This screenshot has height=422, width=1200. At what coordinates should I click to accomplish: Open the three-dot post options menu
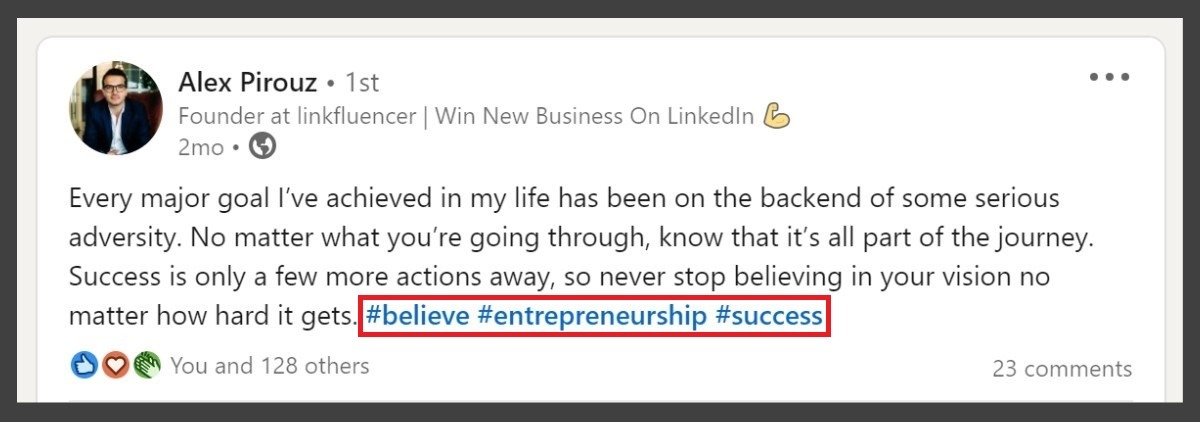coord(1109,77)
